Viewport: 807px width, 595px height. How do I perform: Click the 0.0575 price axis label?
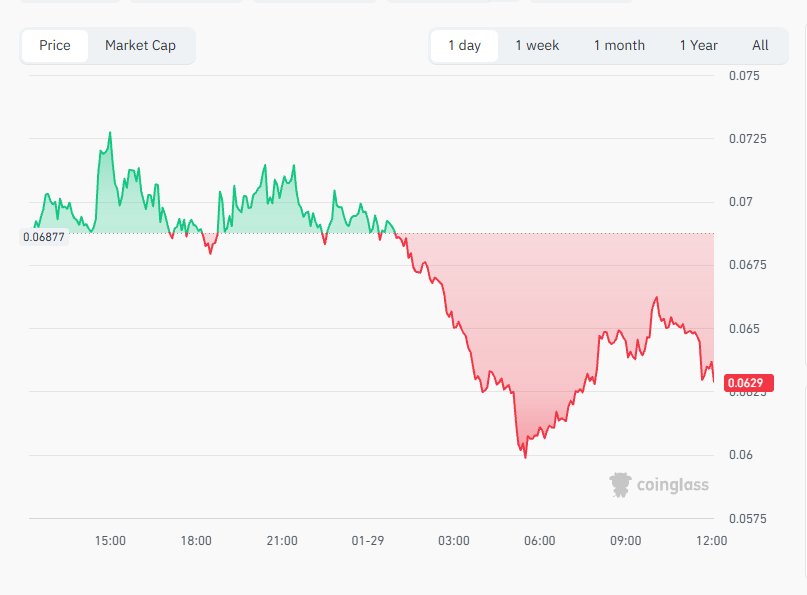click(x=746, y=519)
